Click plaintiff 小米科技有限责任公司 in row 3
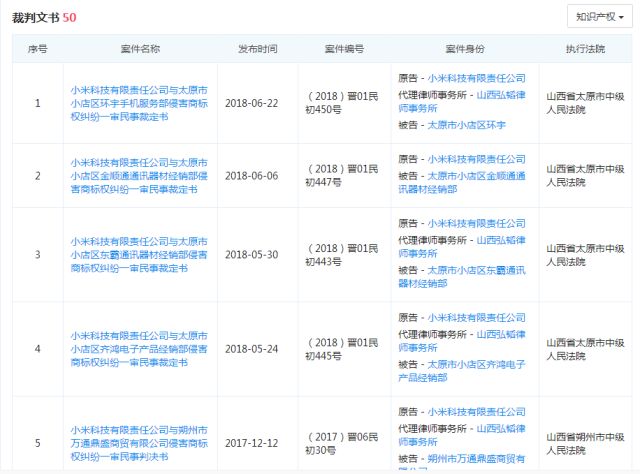 click(x=476, y=223)
